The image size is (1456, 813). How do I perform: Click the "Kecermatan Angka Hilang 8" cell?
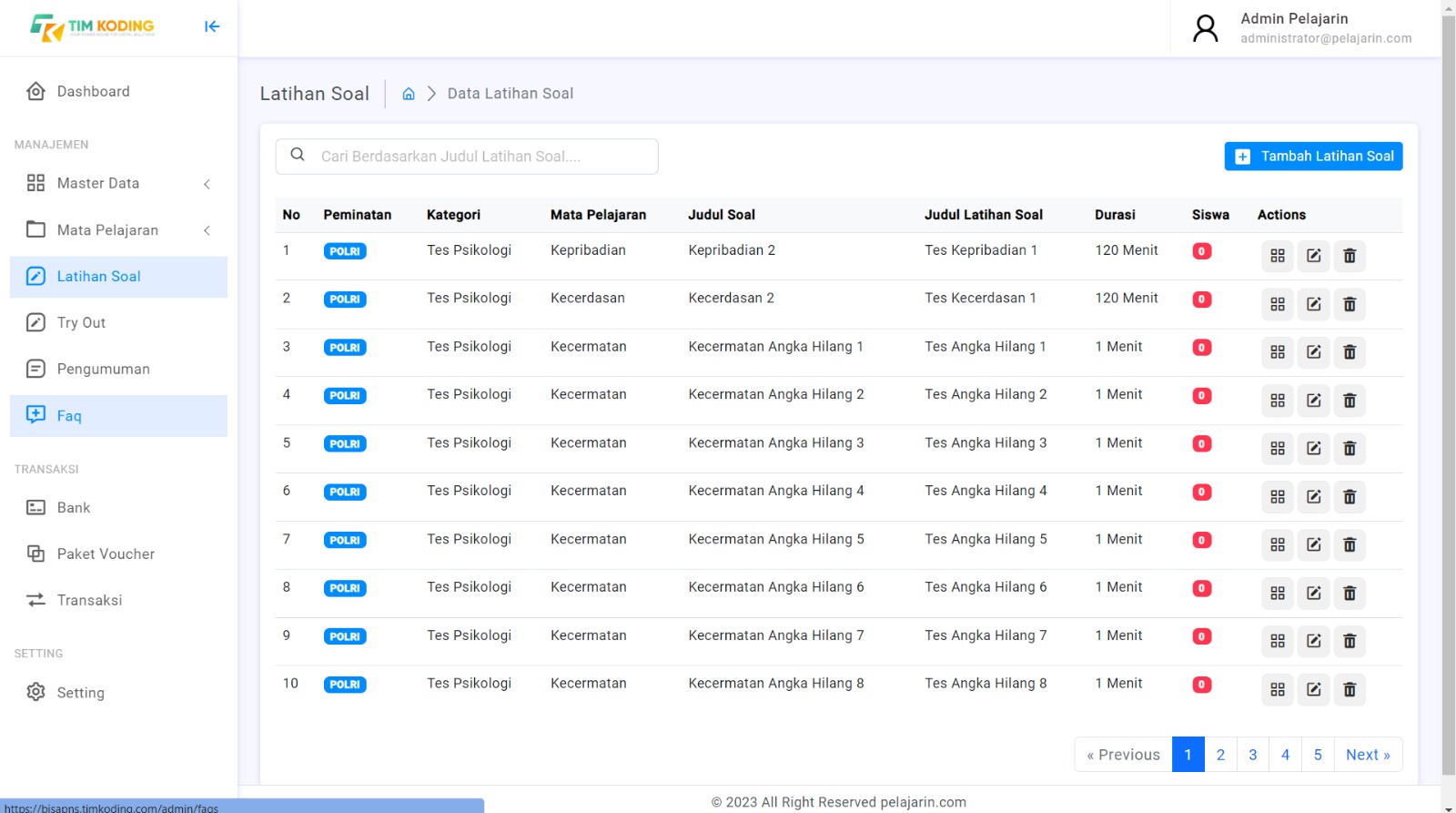[x=776, y=684]
